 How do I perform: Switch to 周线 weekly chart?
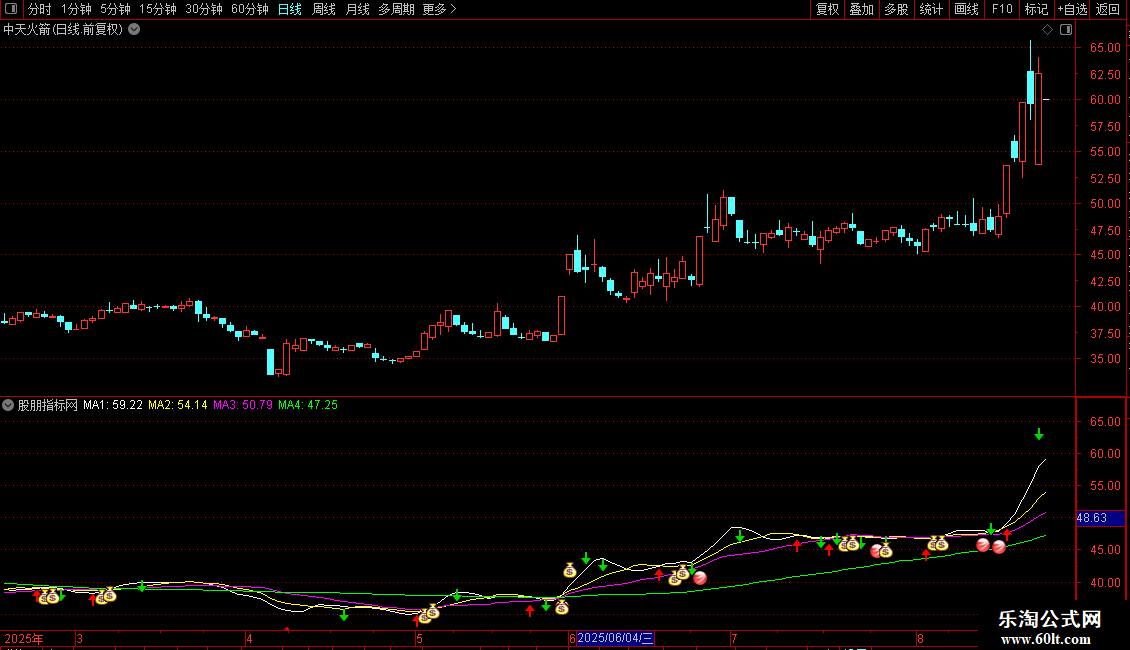click(324, 9)
